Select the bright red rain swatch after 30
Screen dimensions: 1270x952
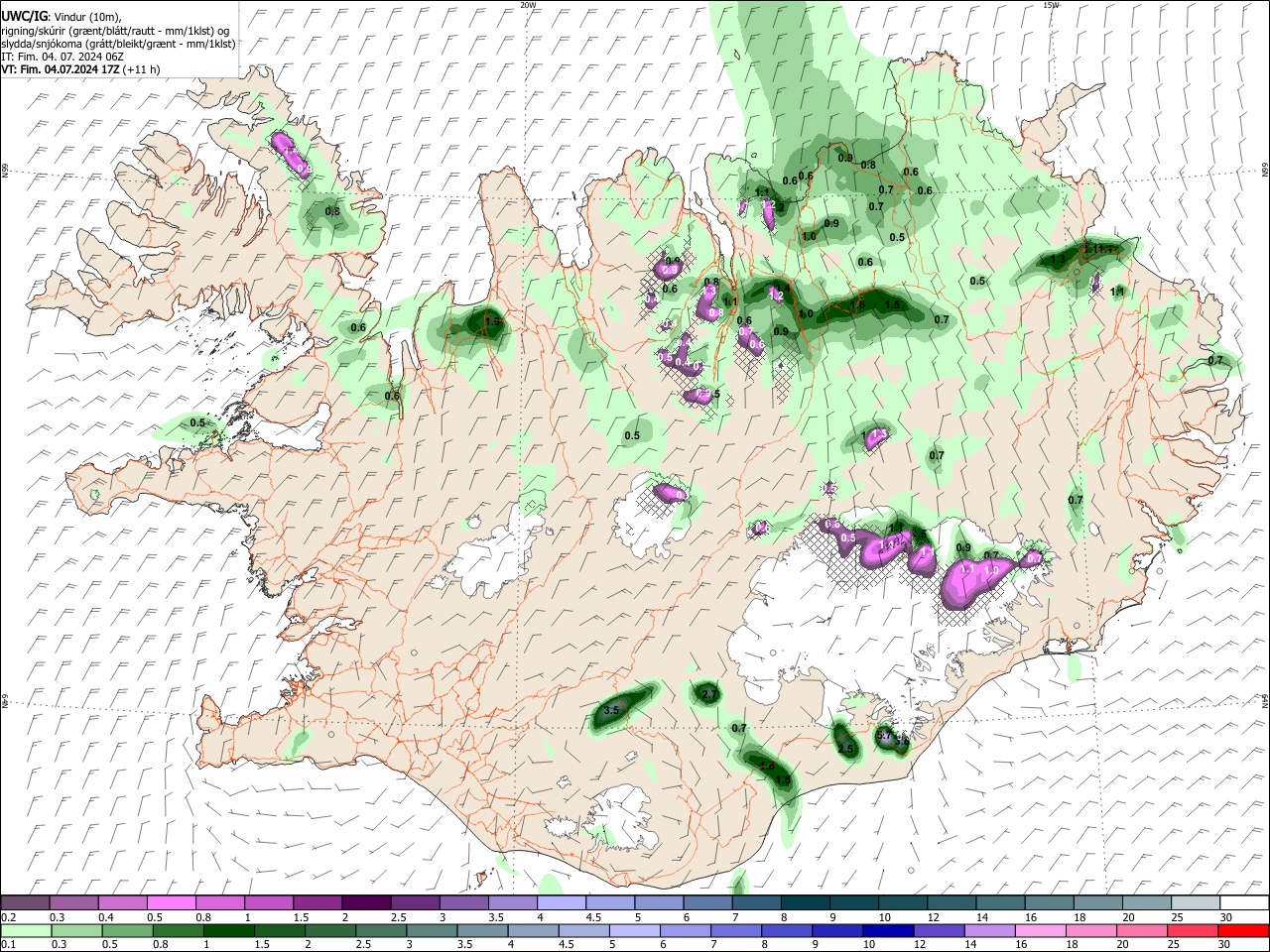tap(1245, 930)
